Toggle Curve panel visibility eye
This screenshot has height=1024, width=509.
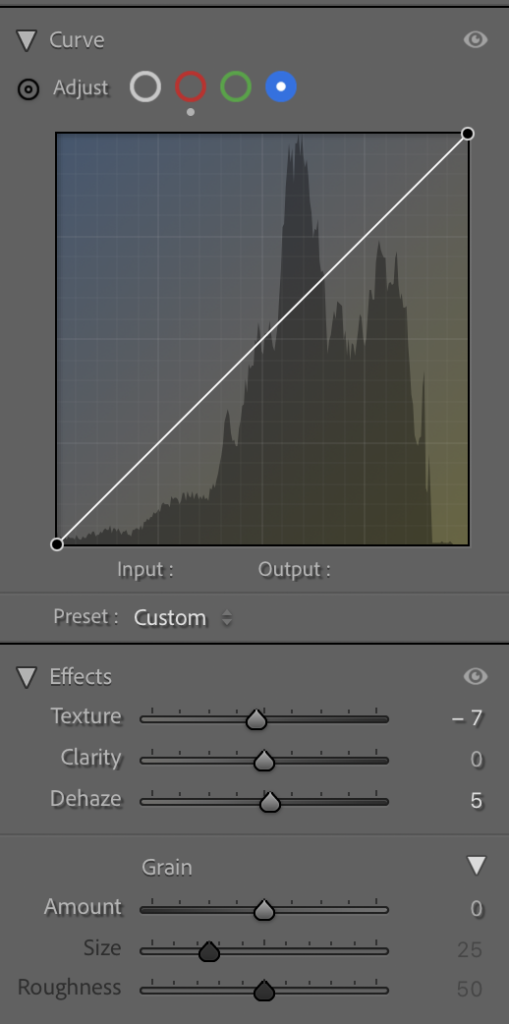tap(475, 40)
